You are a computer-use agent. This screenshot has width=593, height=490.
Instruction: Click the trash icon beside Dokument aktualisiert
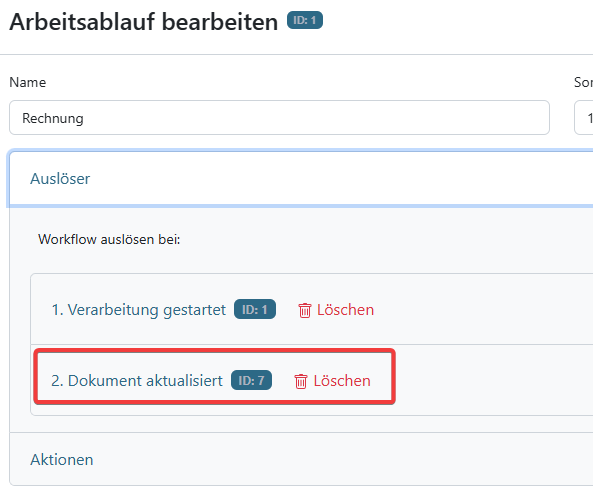[301, 381]
